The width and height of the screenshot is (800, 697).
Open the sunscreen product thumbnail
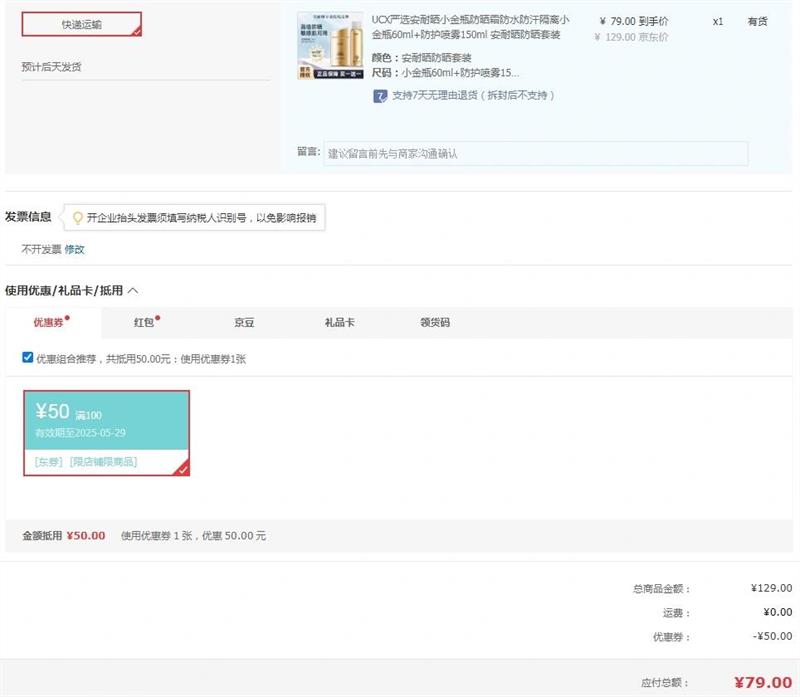[331, 46]
